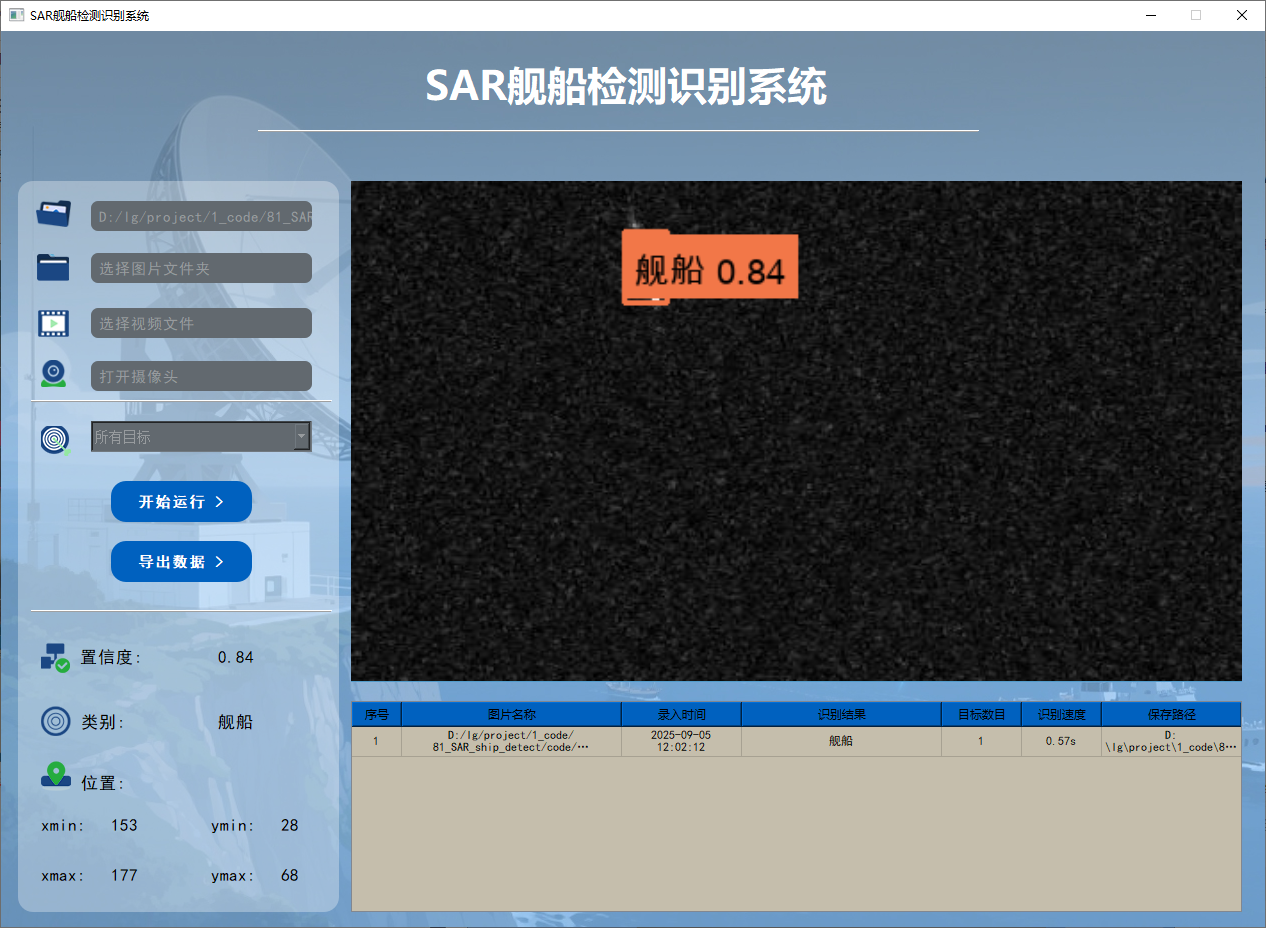The height and width of the screenshot is (928, 1266).
Task: Click the SAR舰船检测识别系统 main heading
Action: coord(626,87)
